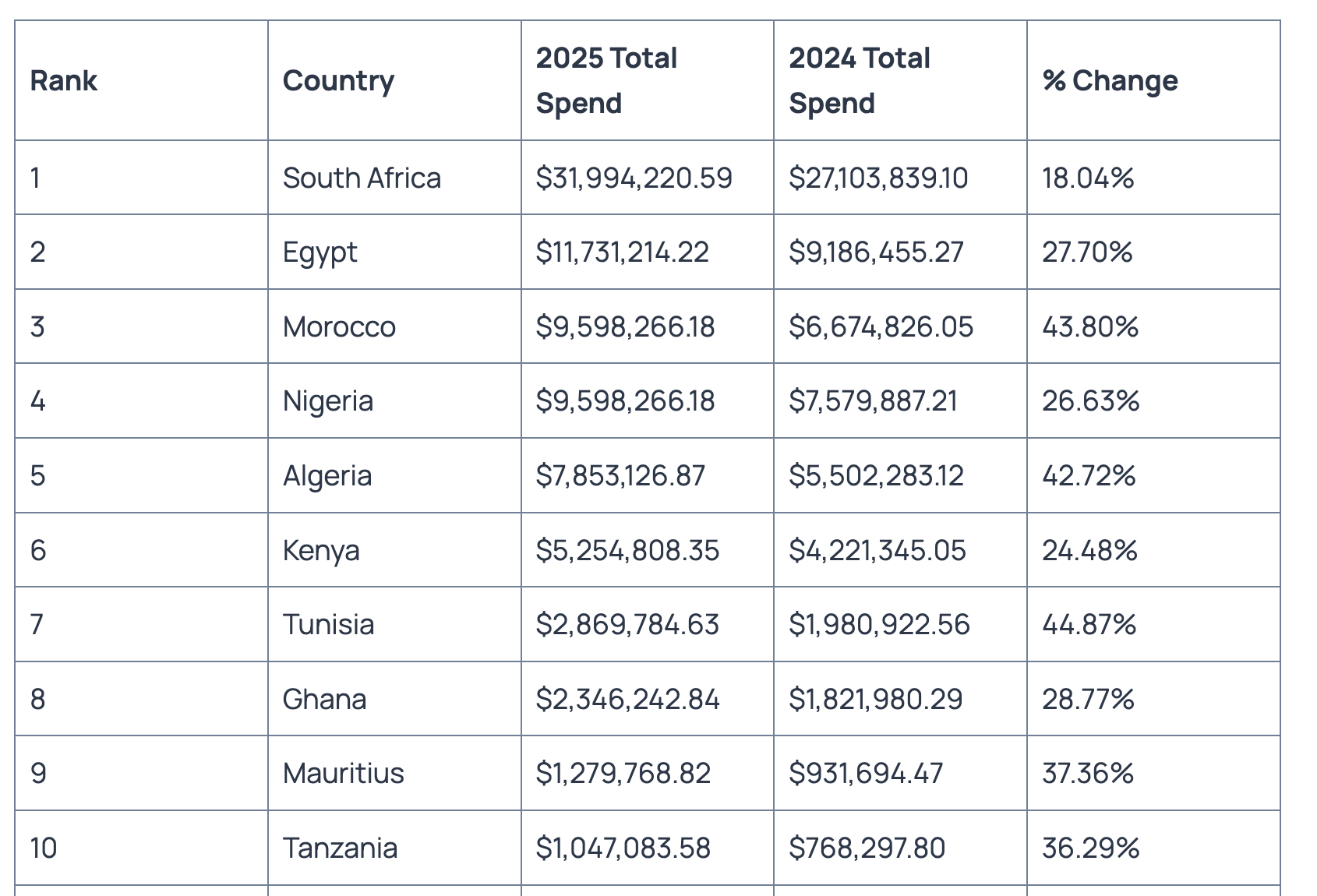Click the Rank column header
The image size is (1317, 896).
[64, 81]
